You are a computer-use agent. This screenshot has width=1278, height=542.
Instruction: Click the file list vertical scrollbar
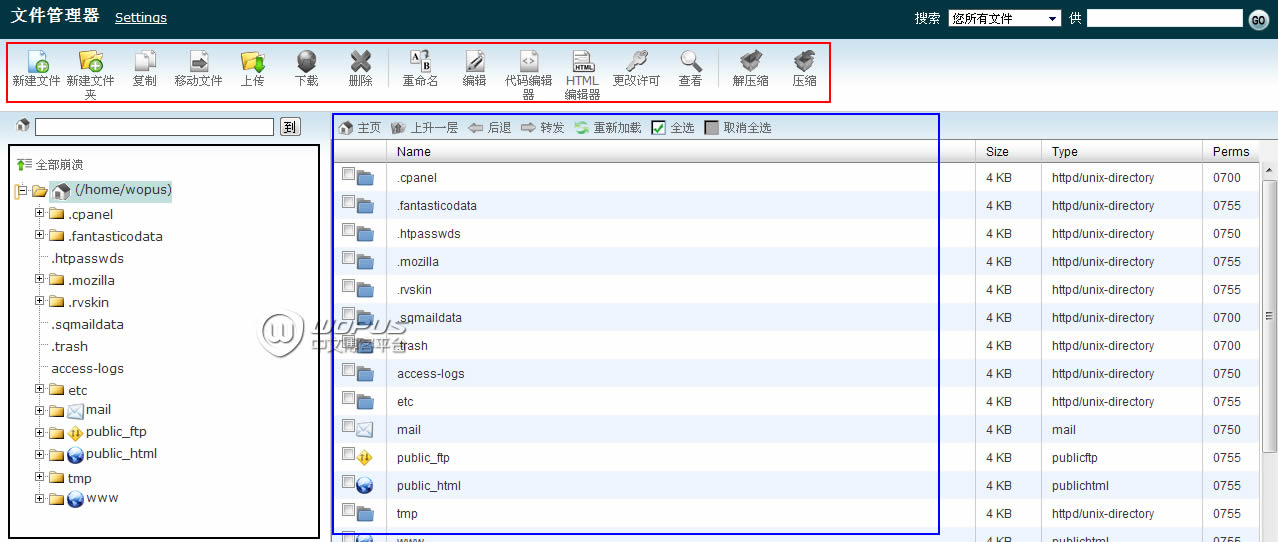coord(1269,317)
